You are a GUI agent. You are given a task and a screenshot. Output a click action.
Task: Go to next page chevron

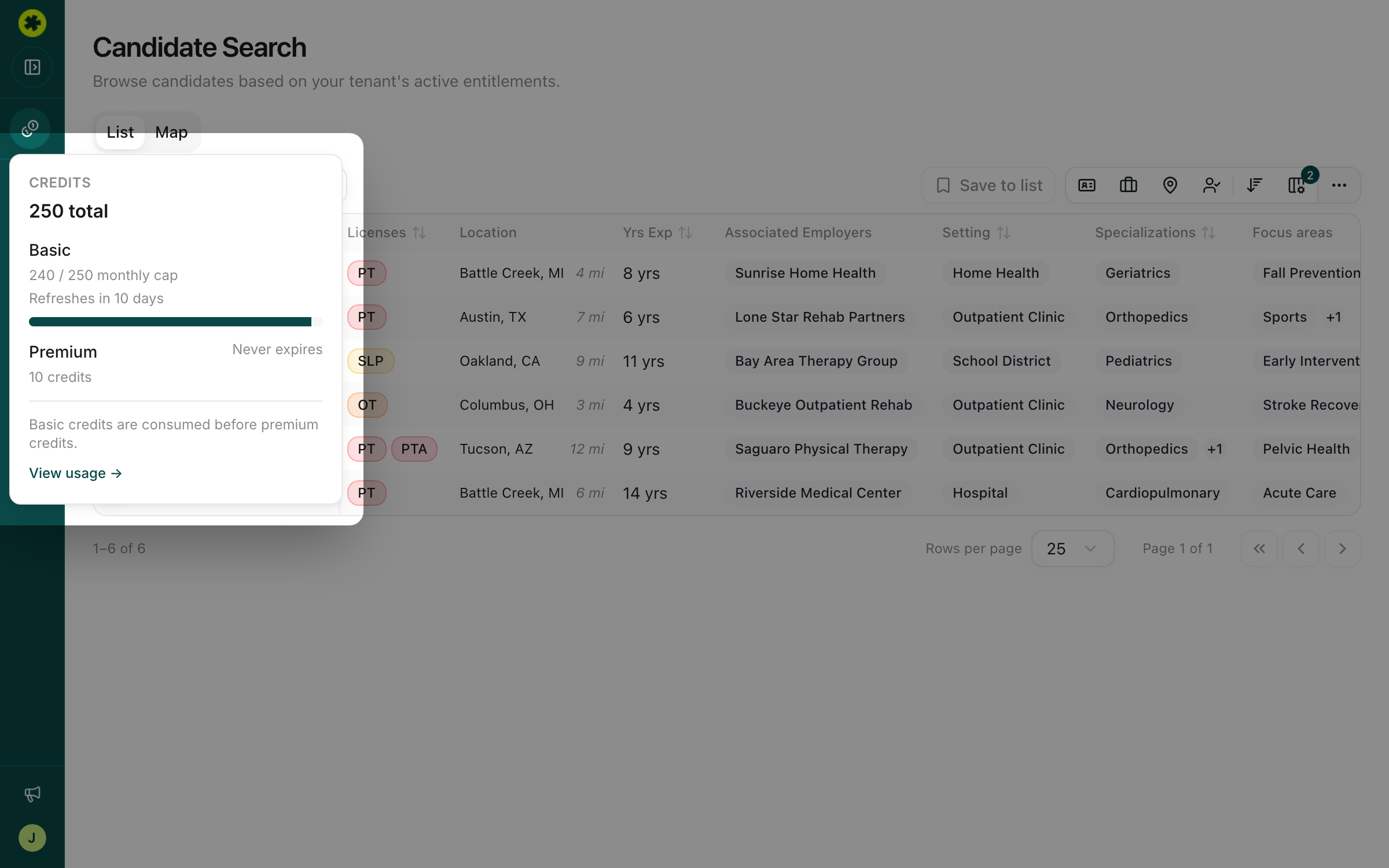1343,549
